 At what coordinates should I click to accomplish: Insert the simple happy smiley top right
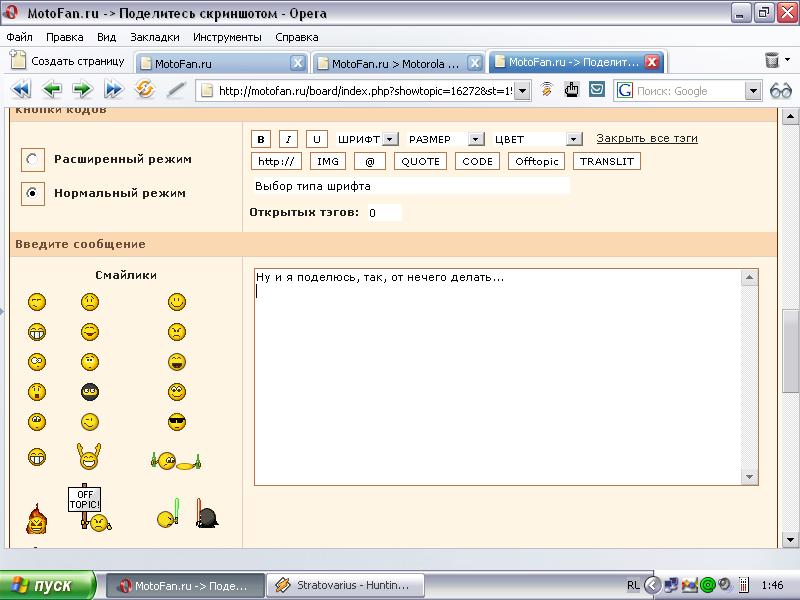click(x=177, y=302)
